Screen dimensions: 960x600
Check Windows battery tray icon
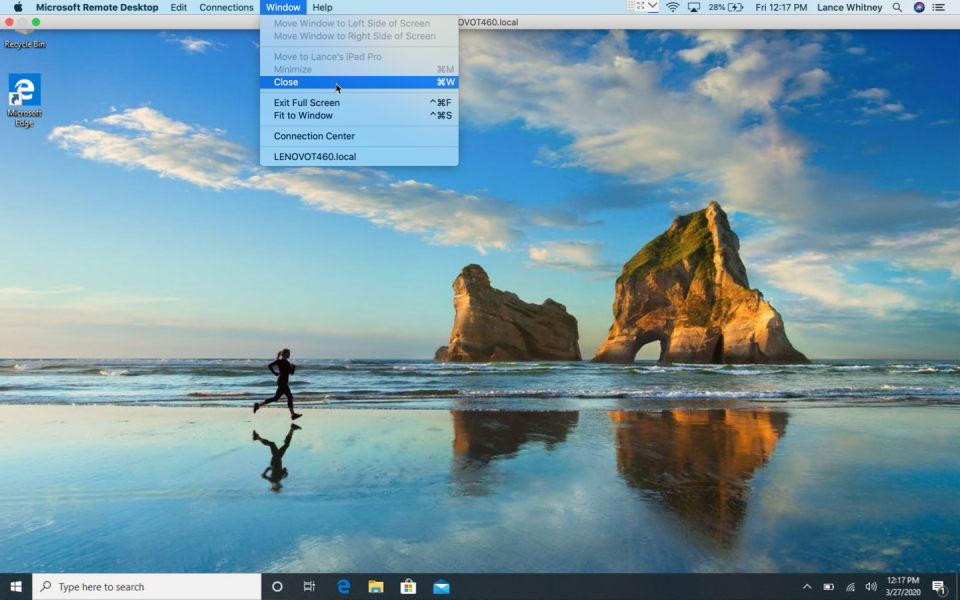pos(828,587)
